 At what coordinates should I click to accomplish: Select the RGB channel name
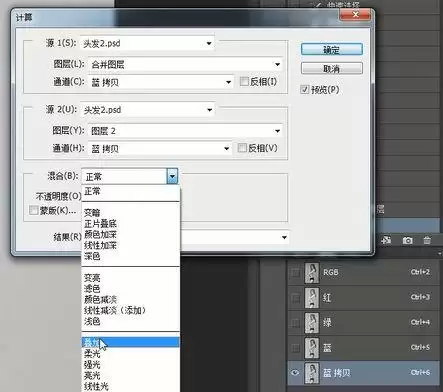(330, 272)
